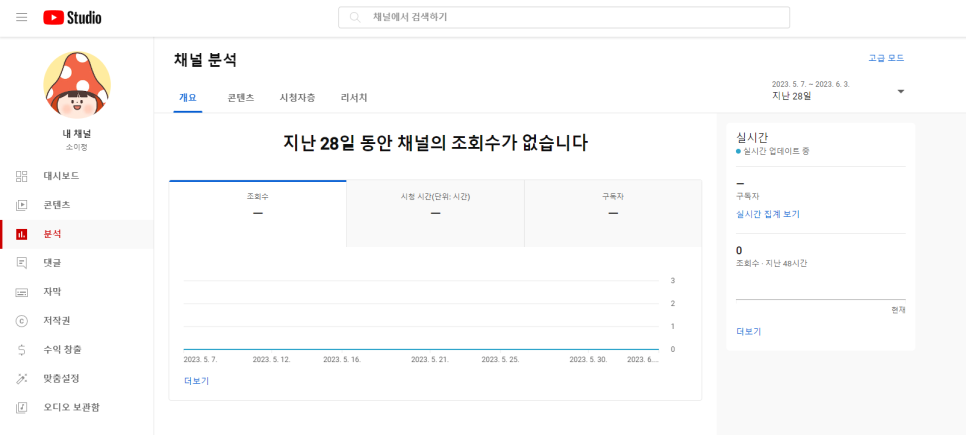Open the 자막 subtitles icon
This screenshot has width=966, height=435.
tap(21, 292)
